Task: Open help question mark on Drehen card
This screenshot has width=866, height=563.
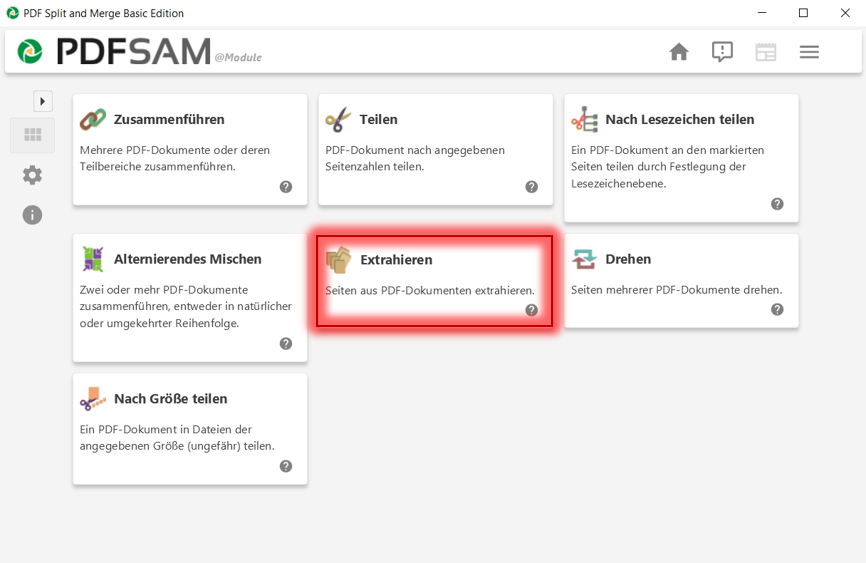Action: [x=777, y=309]
